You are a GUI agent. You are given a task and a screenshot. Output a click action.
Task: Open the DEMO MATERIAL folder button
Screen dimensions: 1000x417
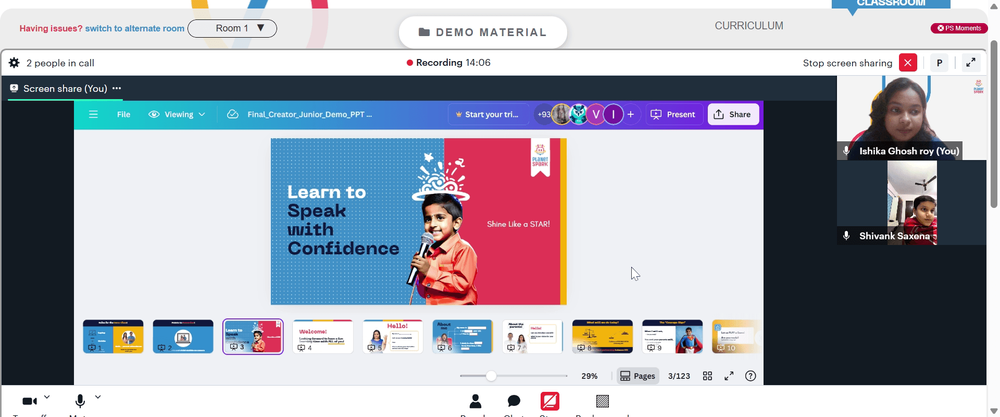point(483,32)
